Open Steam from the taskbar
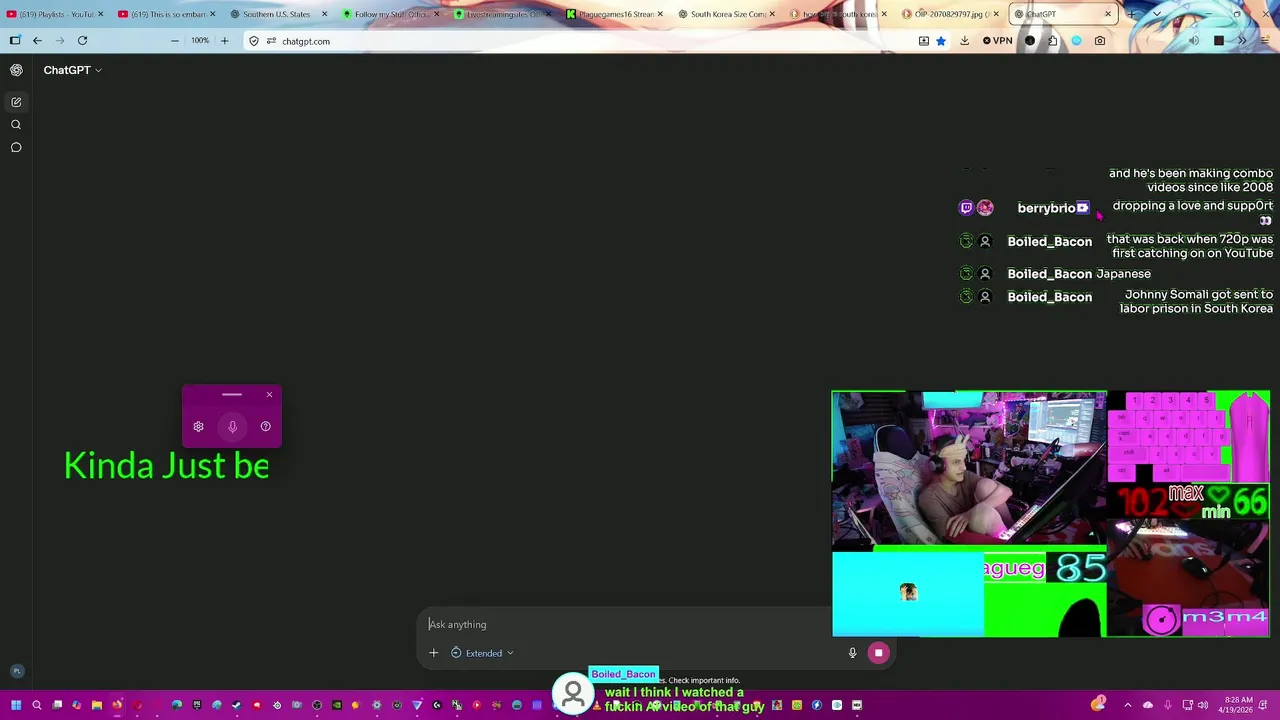 pyautogui.click(x=236, y=705)
